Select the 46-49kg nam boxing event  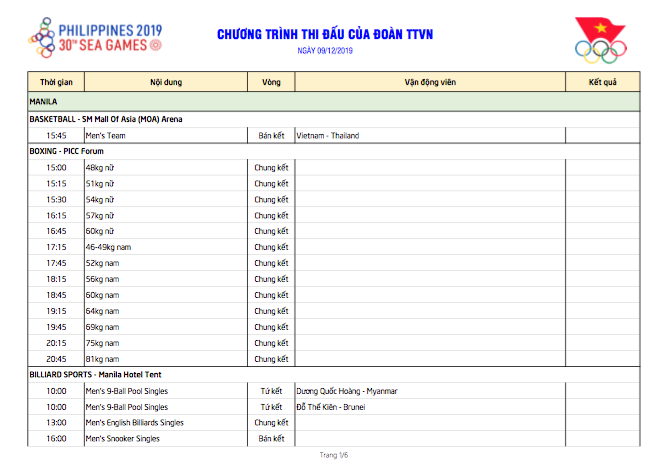point(166,247)
